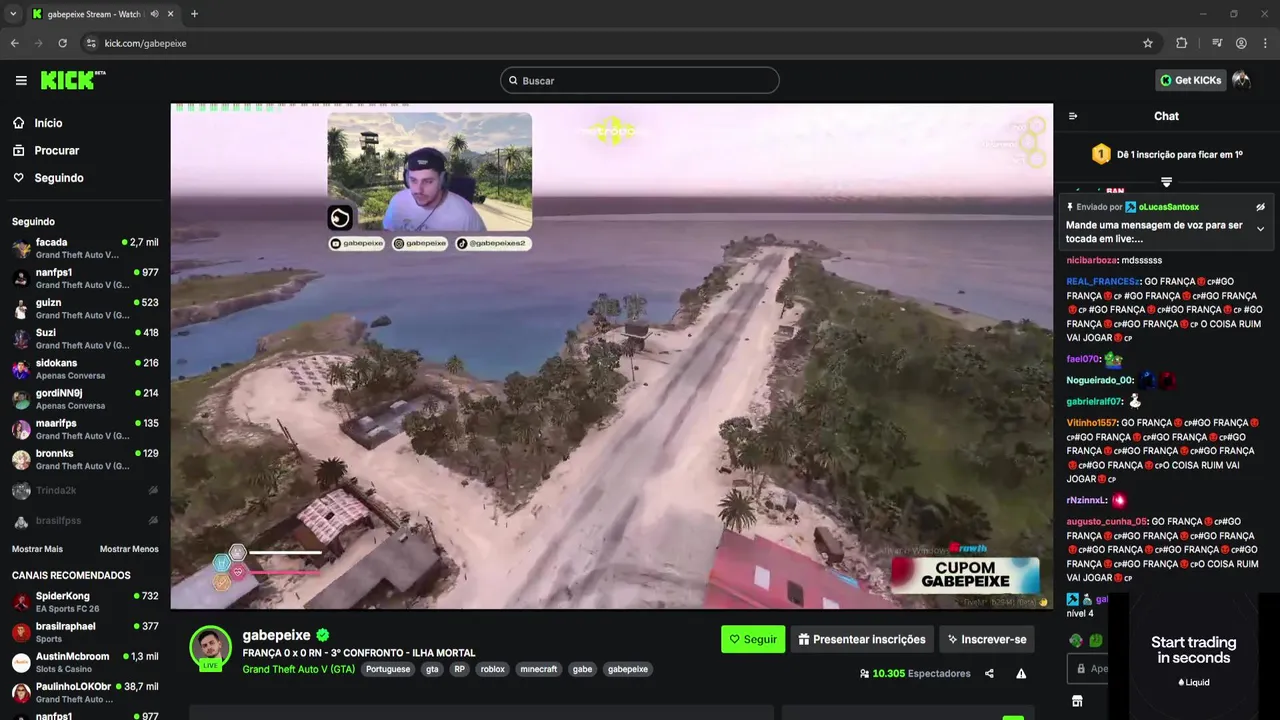Mute the tab using the speaker icon
The width and height of the screenshot is (1280, 720).
pyautogui.click(x=154, y=14)
